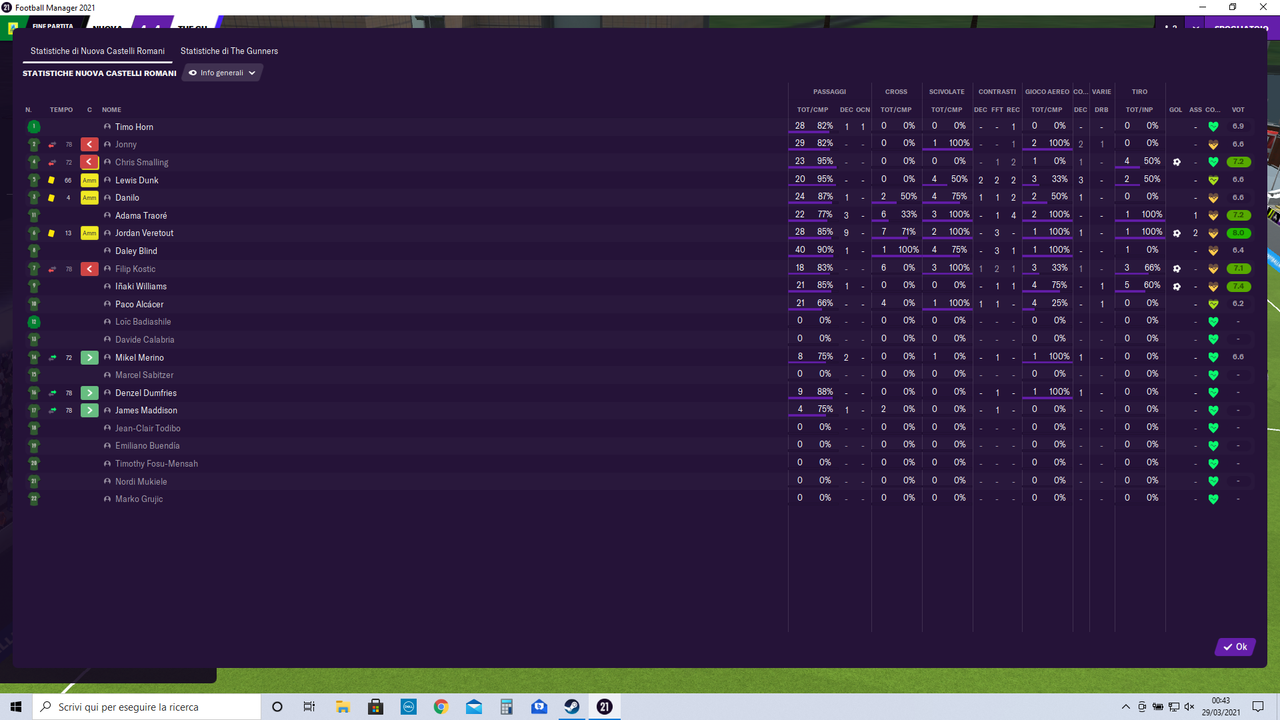The width and height of the screenshot is (1280, 720).
Task: Click the DRB column header
Action: coord(1101,109)
